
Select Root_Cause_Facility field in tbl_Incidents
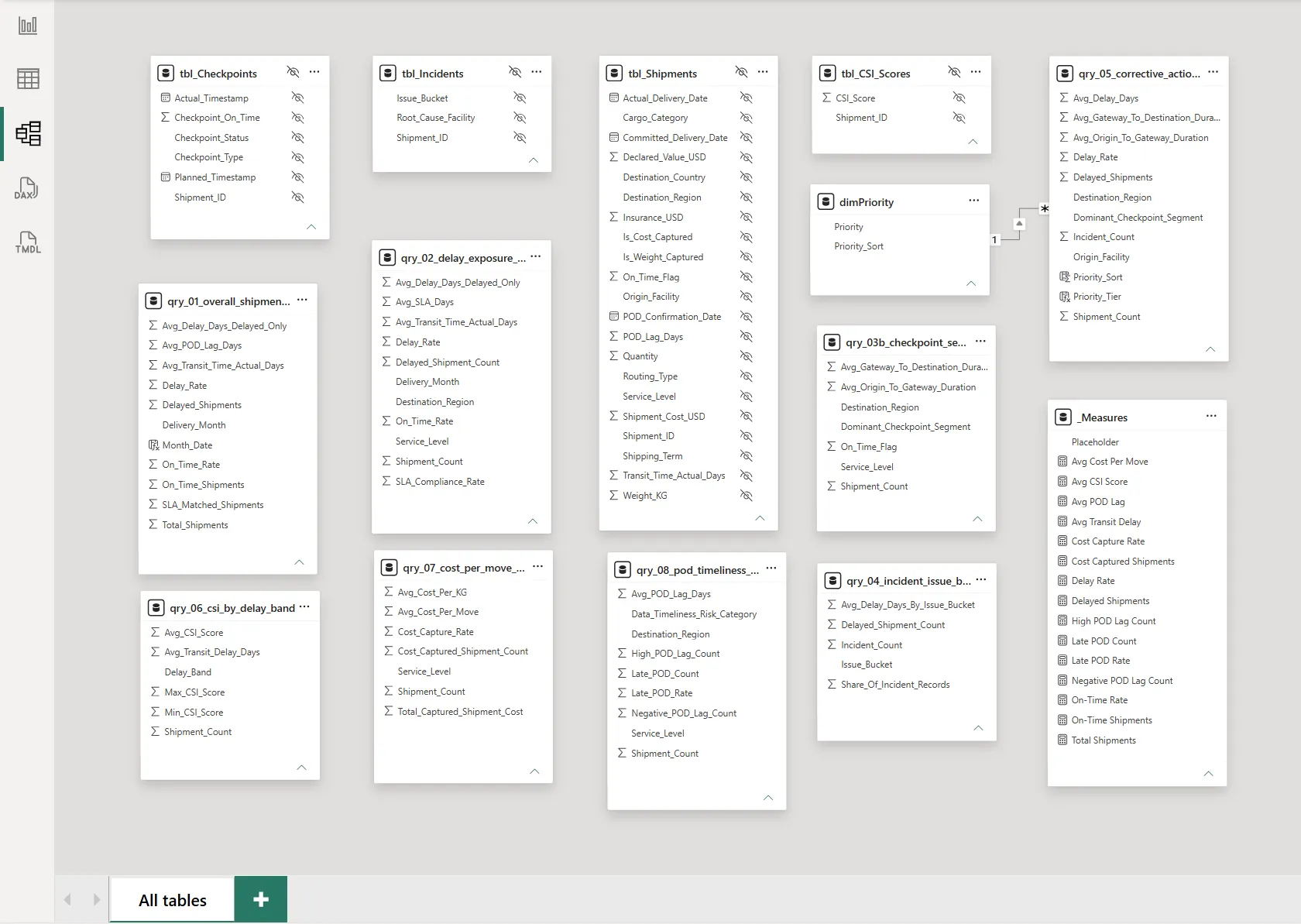pos(435,118)
